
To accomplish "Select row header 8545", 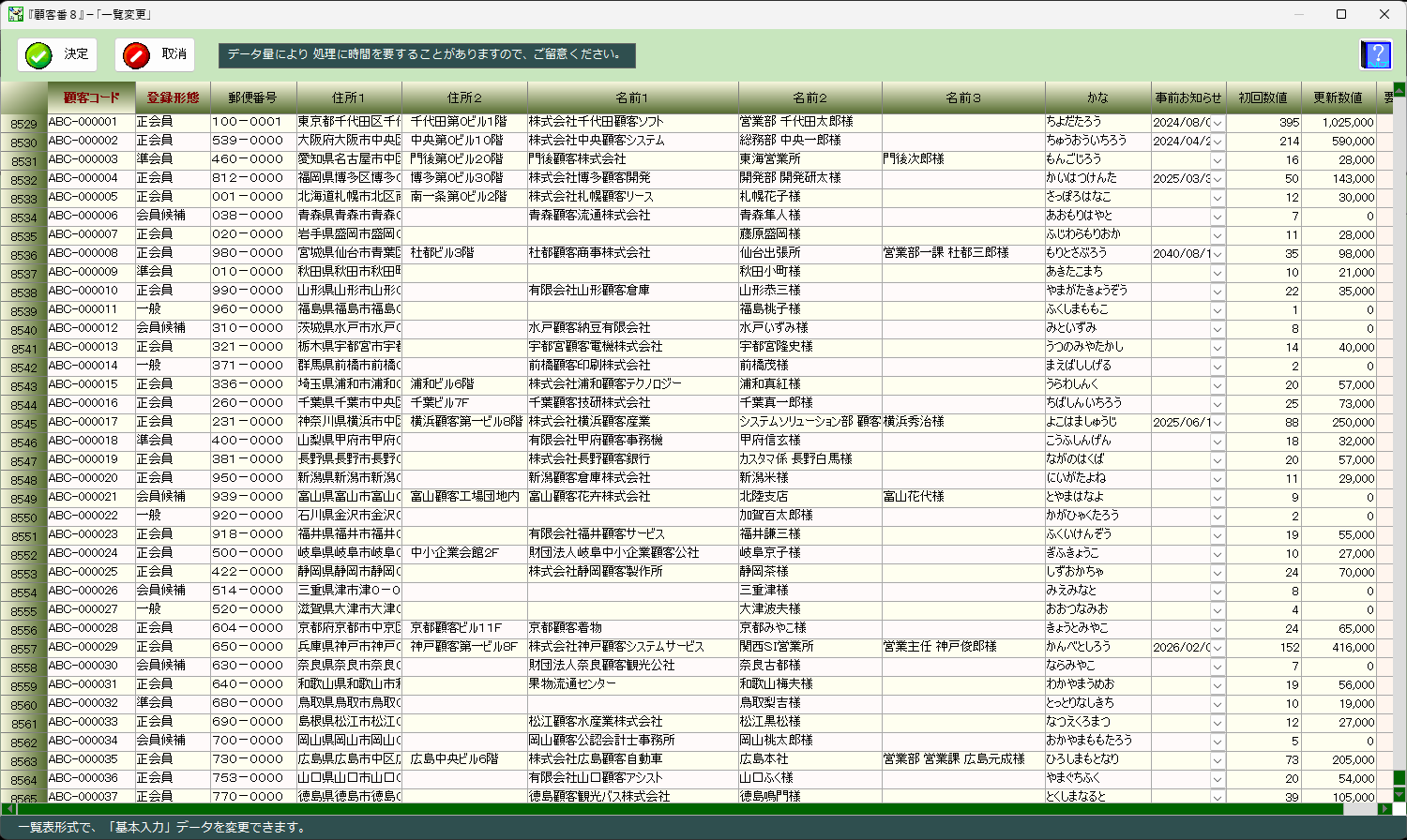I will (24, 424).
